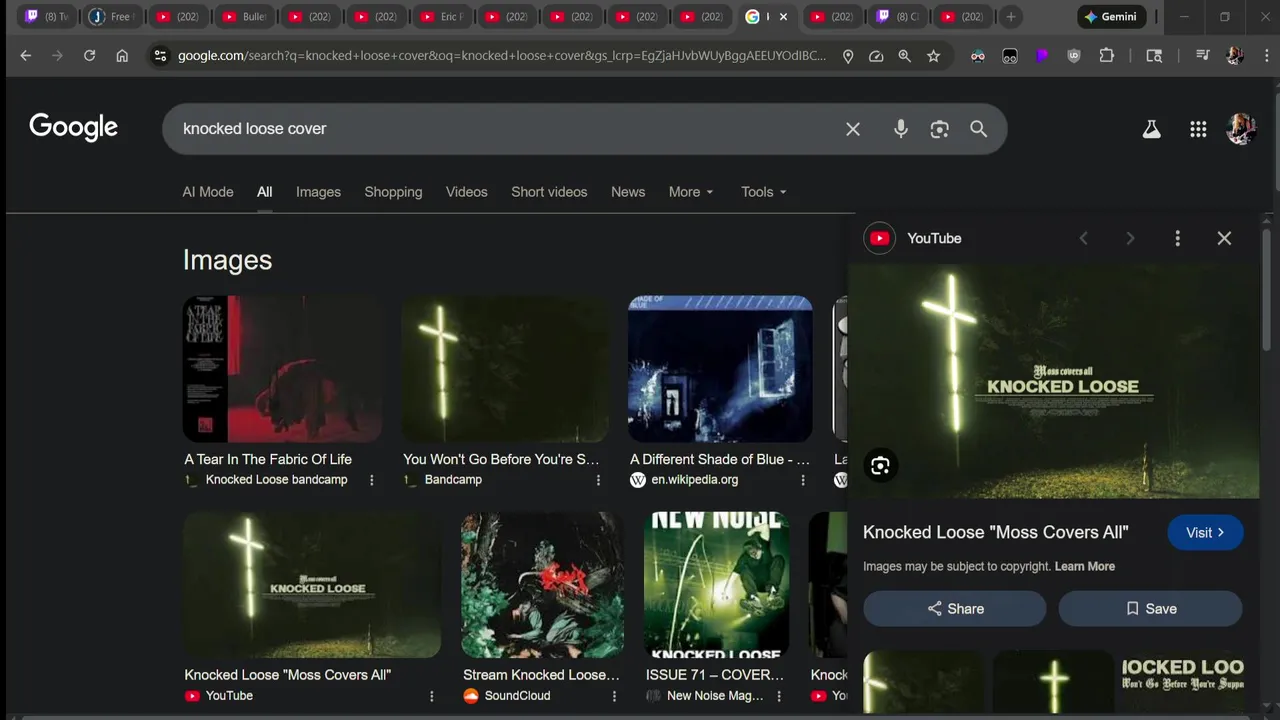Open A Tear In The Fabric Of Life thumbnail

point(282,369)
